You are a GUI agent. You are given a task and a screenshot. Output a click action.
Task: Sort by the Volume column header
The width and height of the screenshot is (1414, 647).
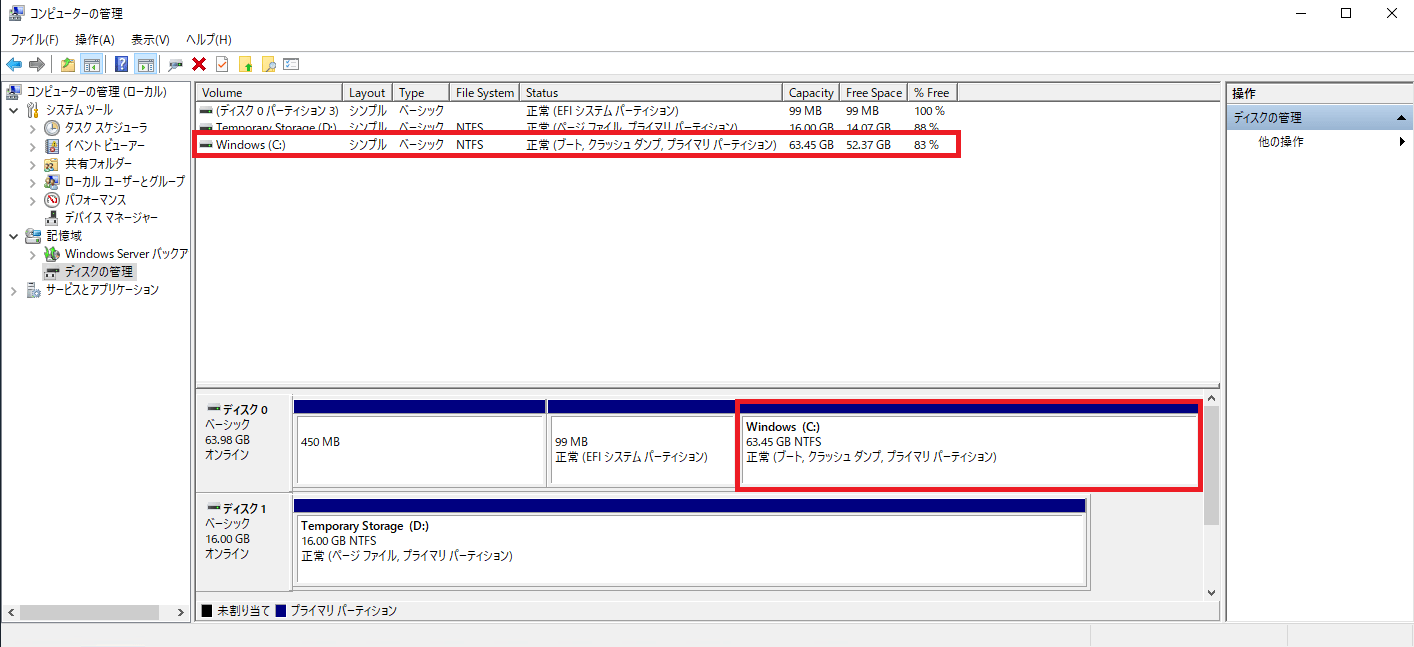[x=269, y=92]
